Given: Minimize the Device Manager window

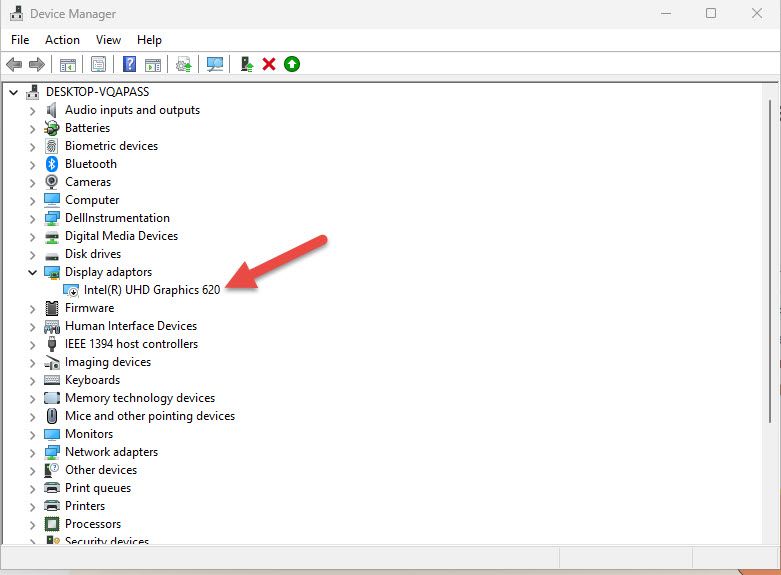Looking at the screenshot, I should tap(666, 13).
